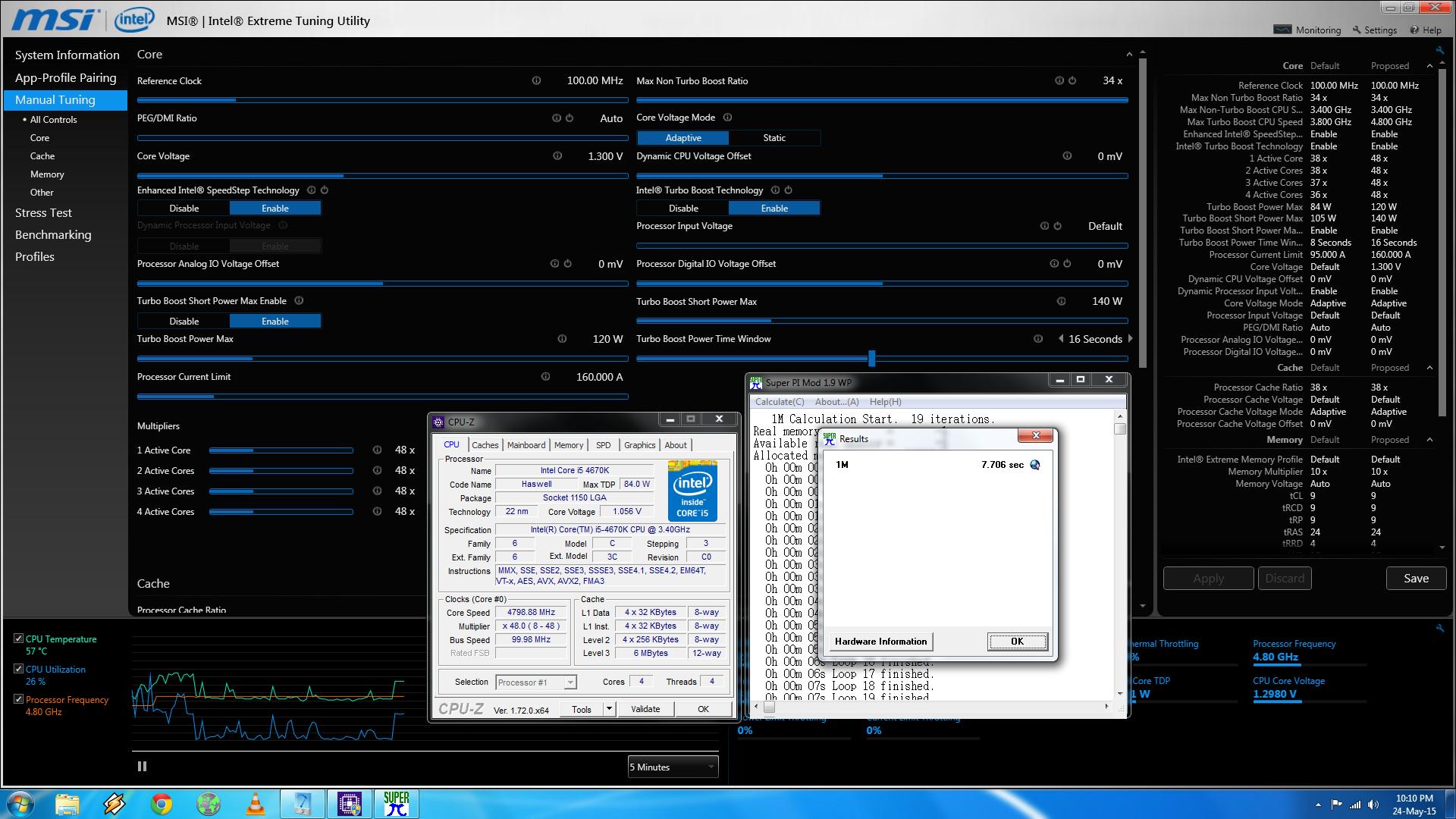Screen dimensions: 1456x819
Task: Click the reset icon beside Max Non Turbo Boost Ratio
Action: tap(1072, 80)
